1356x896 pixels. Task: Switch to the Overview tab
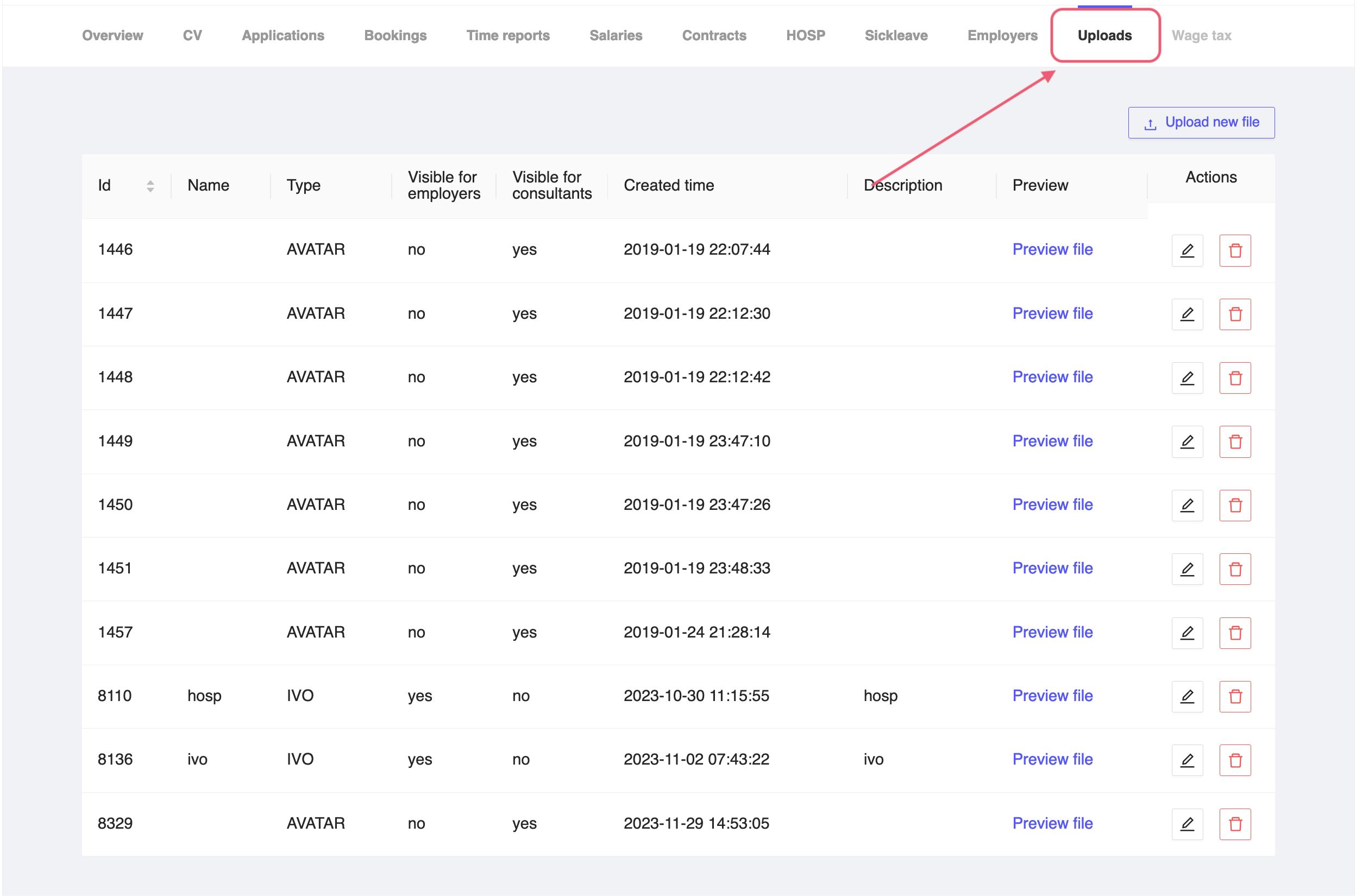click(x=112, y=35)
